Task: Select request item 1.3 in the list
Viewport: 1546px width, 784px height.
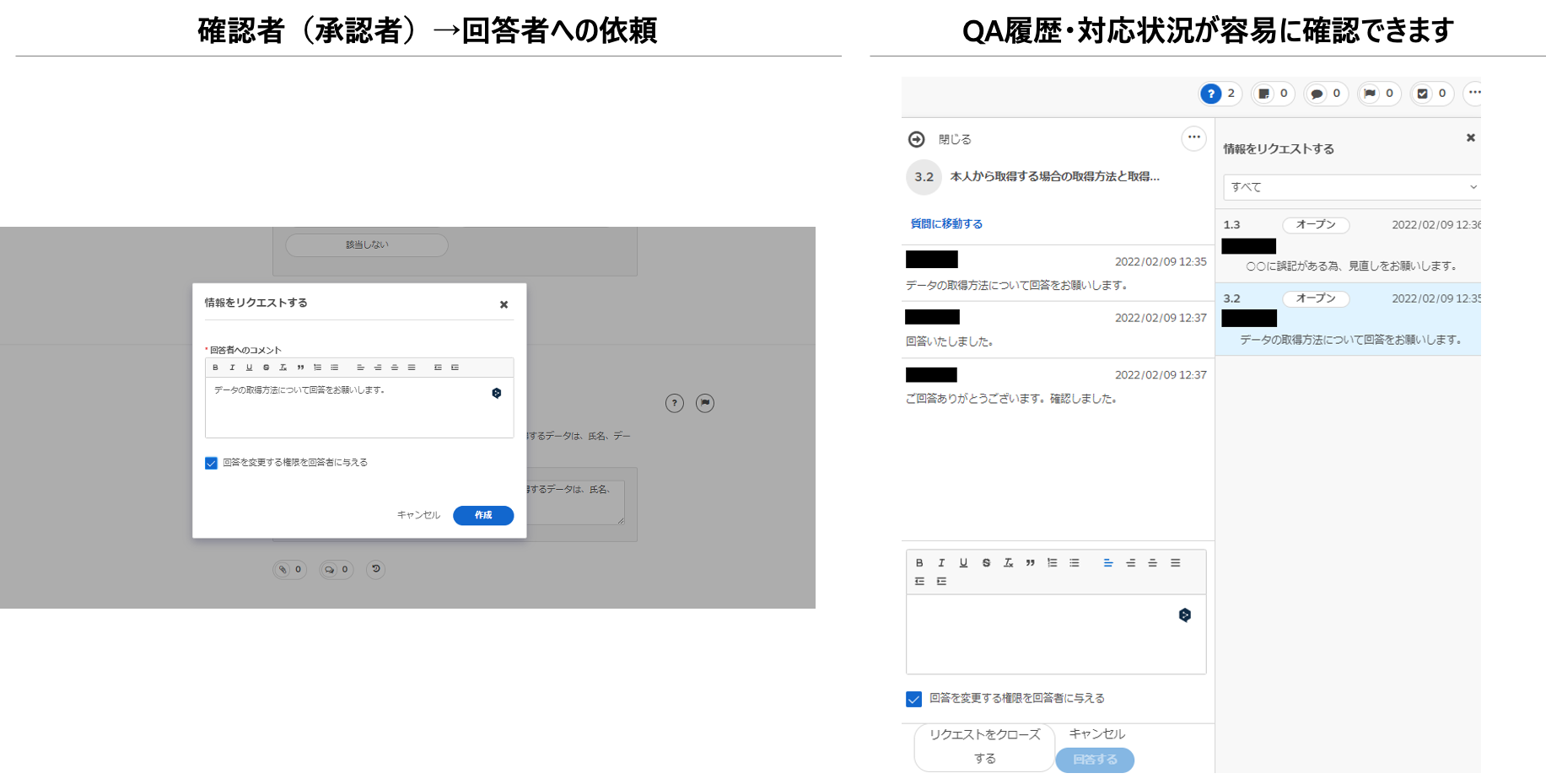Action: [x=1348, y=245]
